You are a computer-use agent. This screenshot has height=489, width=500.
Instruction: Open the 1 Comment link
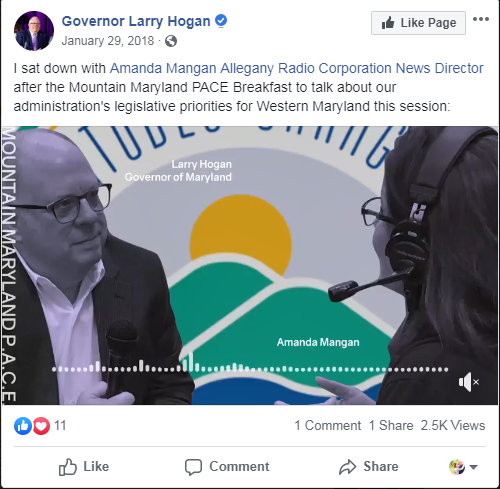tap(328, 426)
